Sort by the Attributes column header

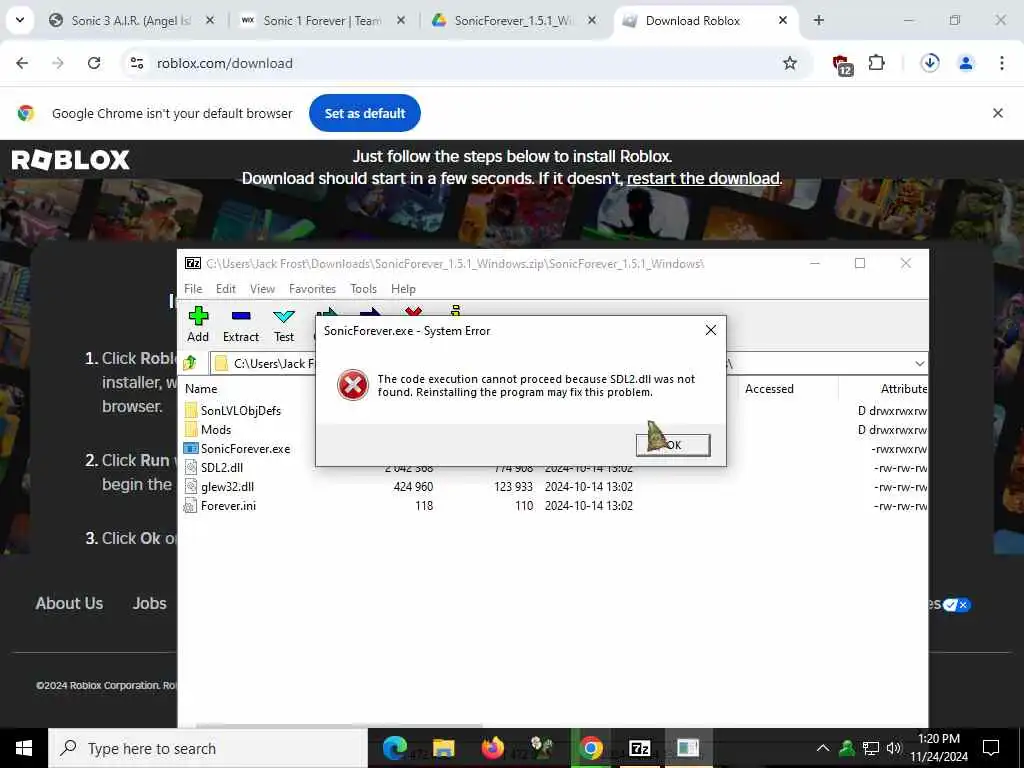click(x=903, y=389)
